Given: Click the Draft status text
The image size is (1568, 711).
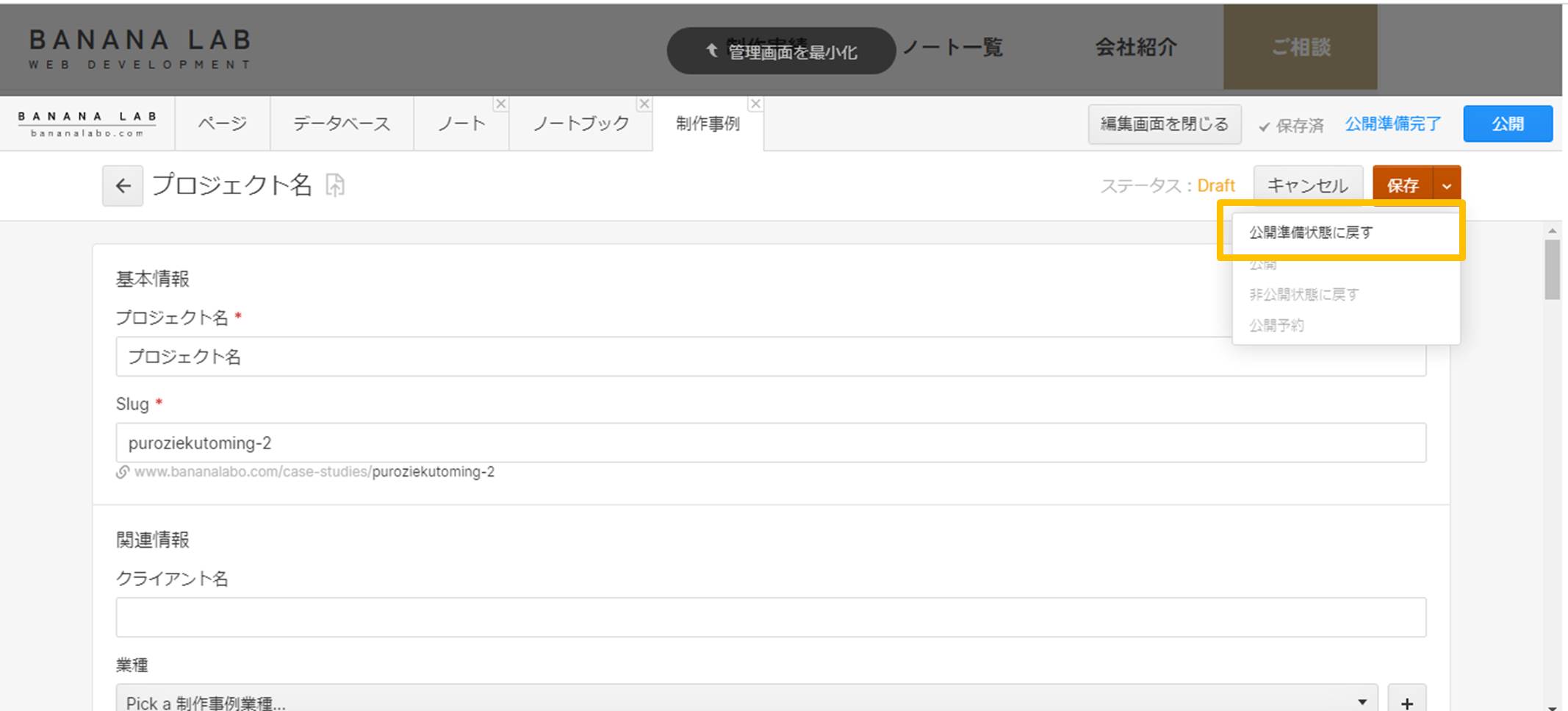Looking at the screenshot, I should click(x=1216, y=186).
